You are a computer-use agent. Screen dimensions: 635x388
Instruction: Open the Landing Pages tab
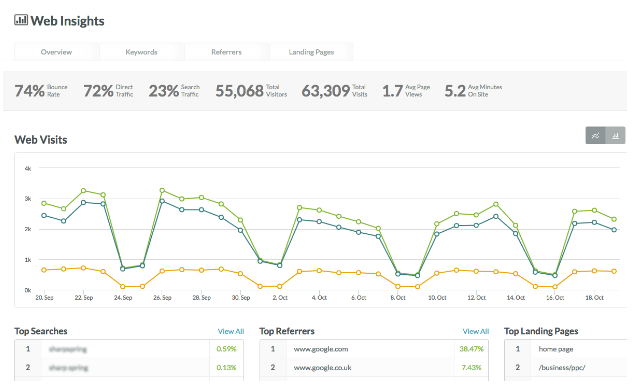[x=311, y=52]
